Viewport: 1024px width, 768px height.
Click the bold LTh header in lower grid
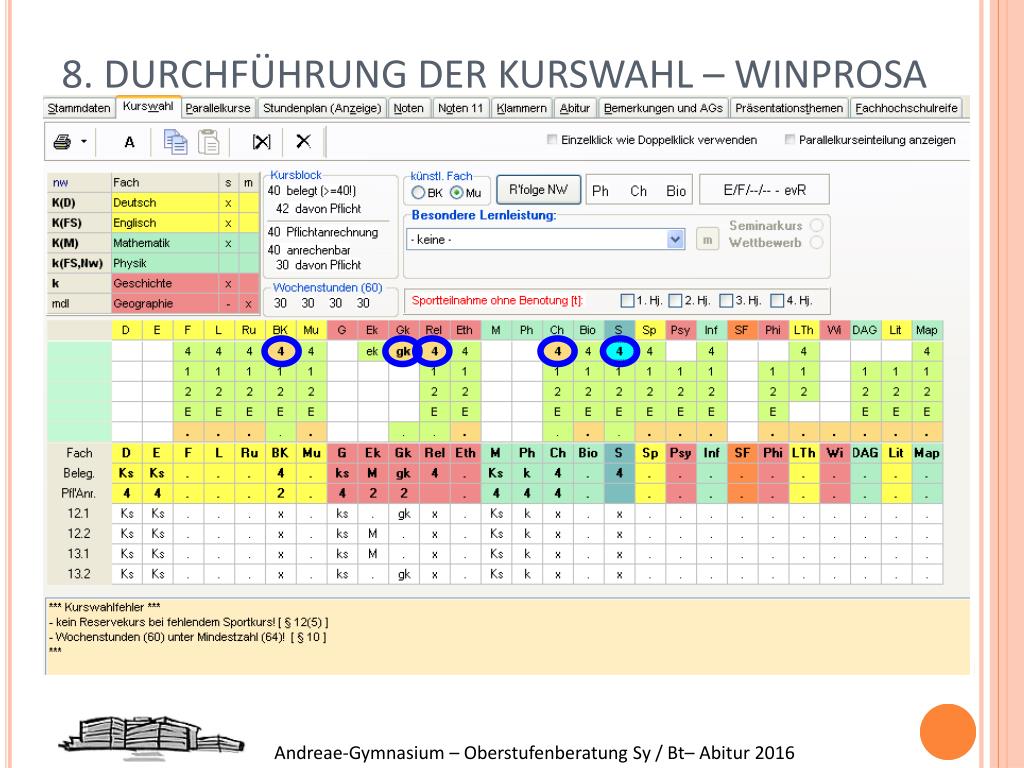pos(803,453)
